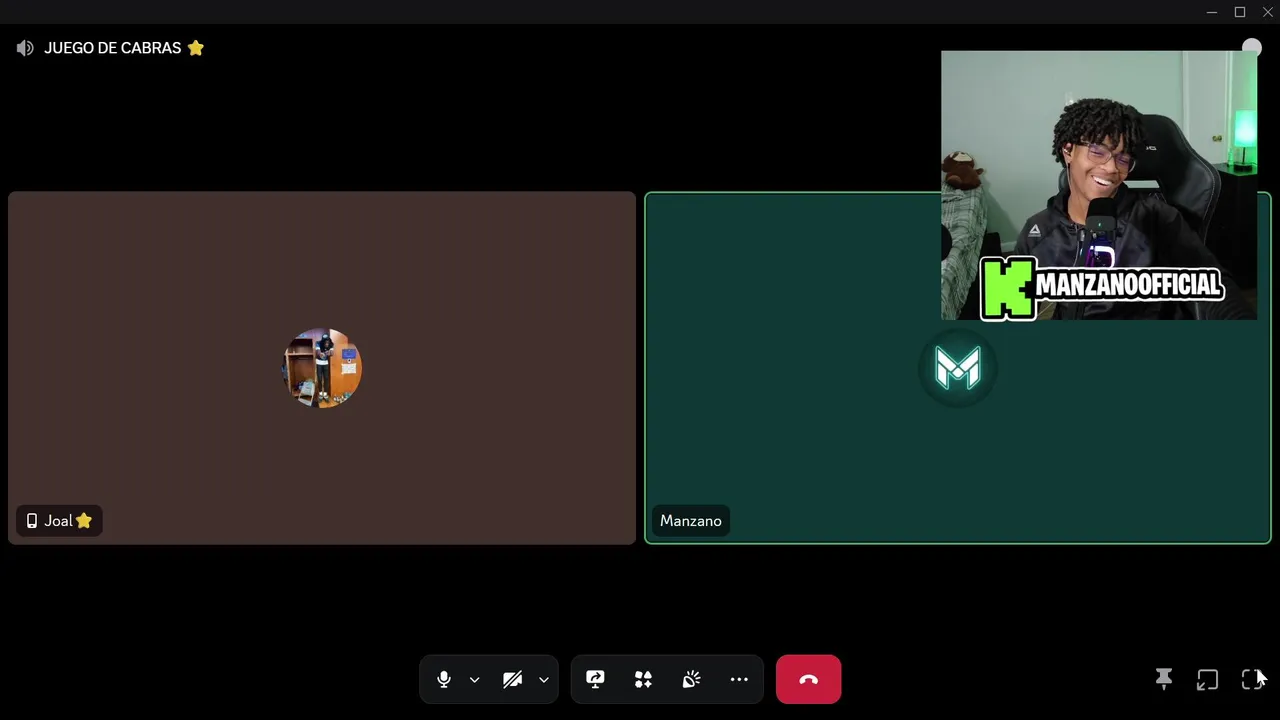The image size is (1280, 720).
Task: Share your screen
Action: tap(595, 680)
